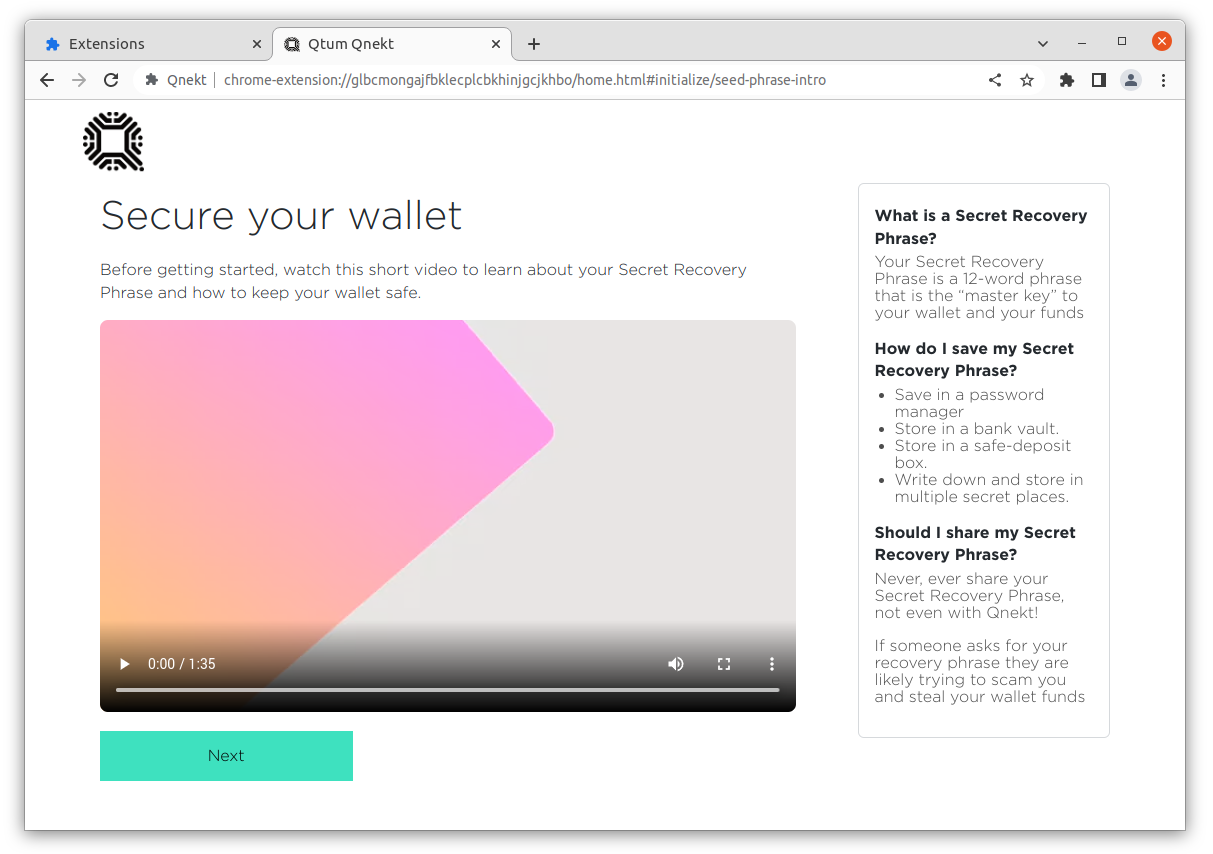Close the Qtum Qnekt tab
Screen dimensions: 1213x854
[496, 44]
